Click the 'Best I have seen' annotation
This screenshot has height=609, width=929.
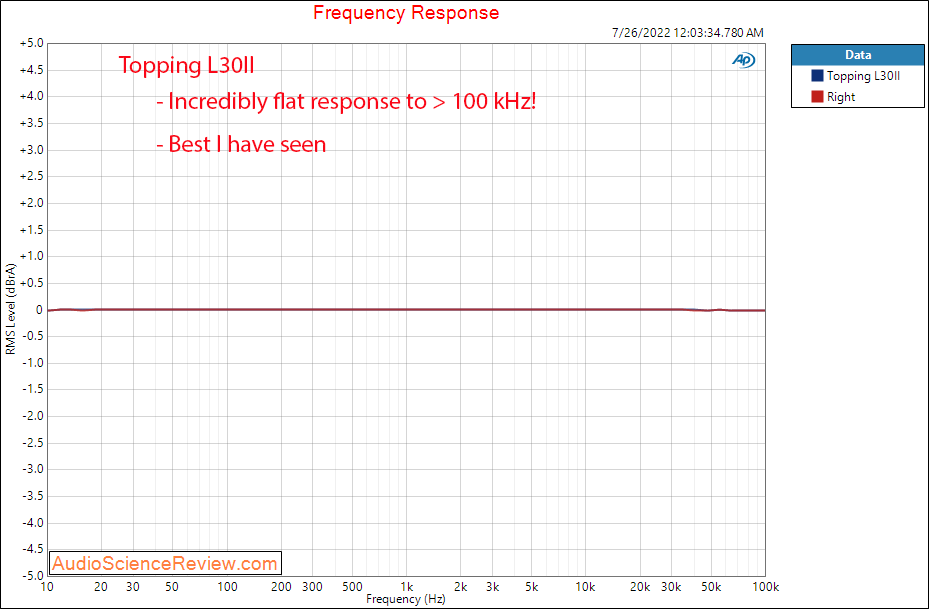point(242,144)
